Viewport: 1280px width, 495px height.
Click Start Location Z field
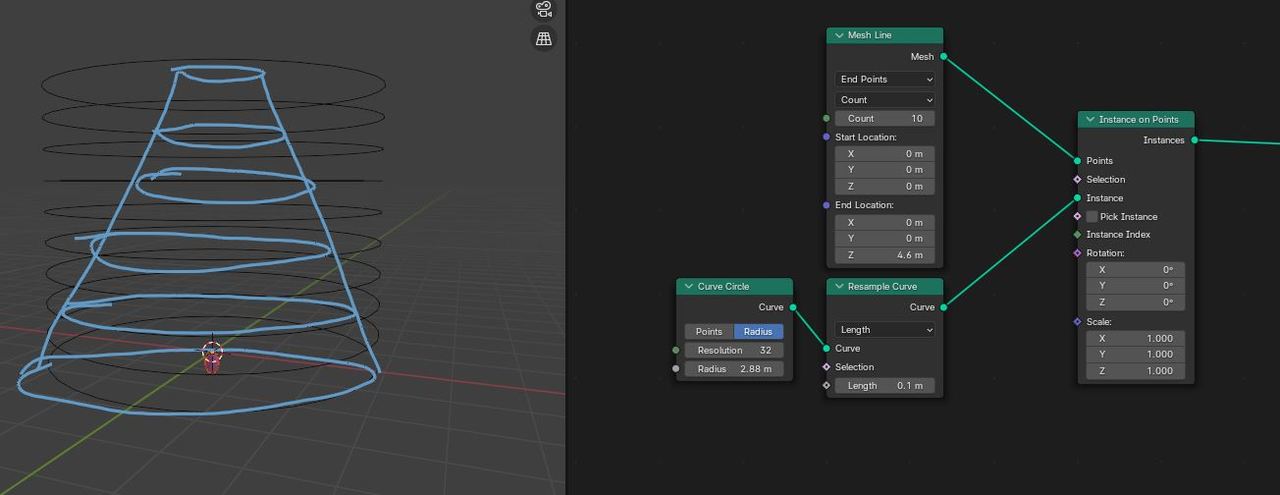(x=885, y=186)
